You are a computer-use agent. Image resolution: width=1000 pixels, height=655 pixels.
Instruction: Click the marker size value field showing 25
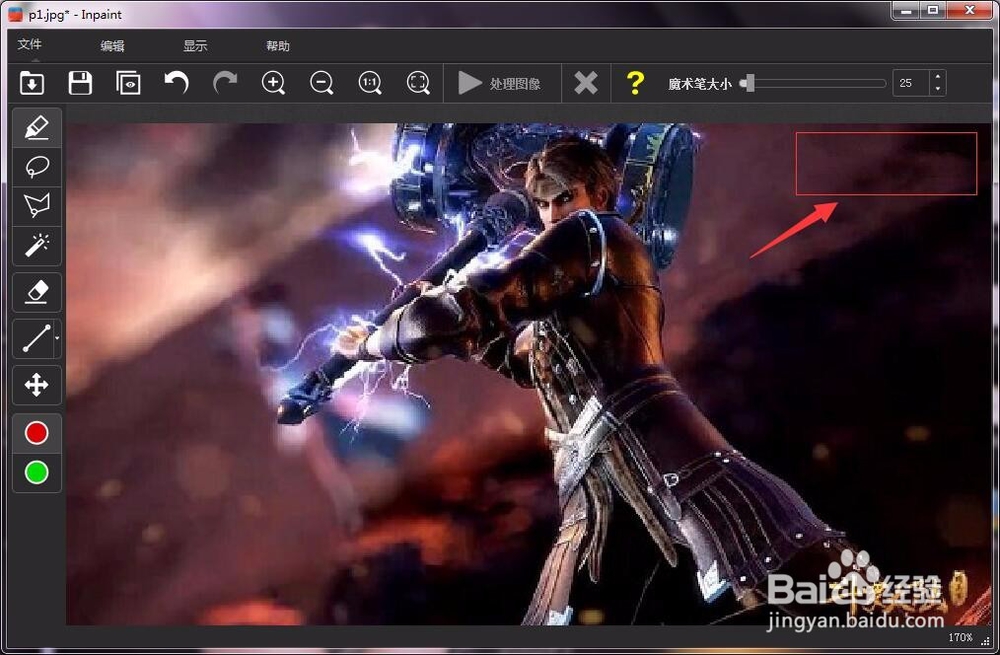(910, 83)
